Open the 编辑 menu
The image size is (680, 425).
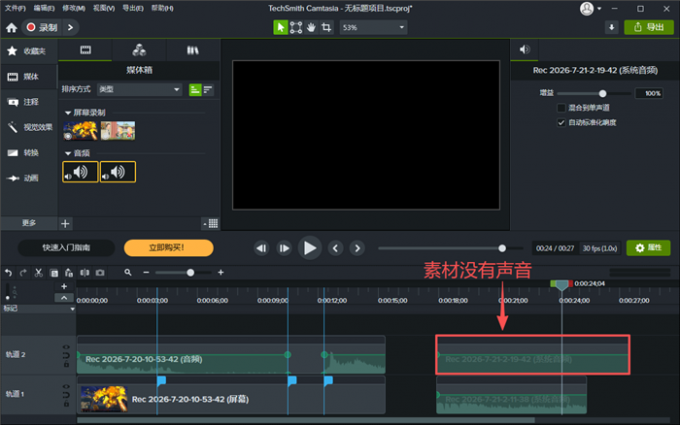tap(44, 8)
